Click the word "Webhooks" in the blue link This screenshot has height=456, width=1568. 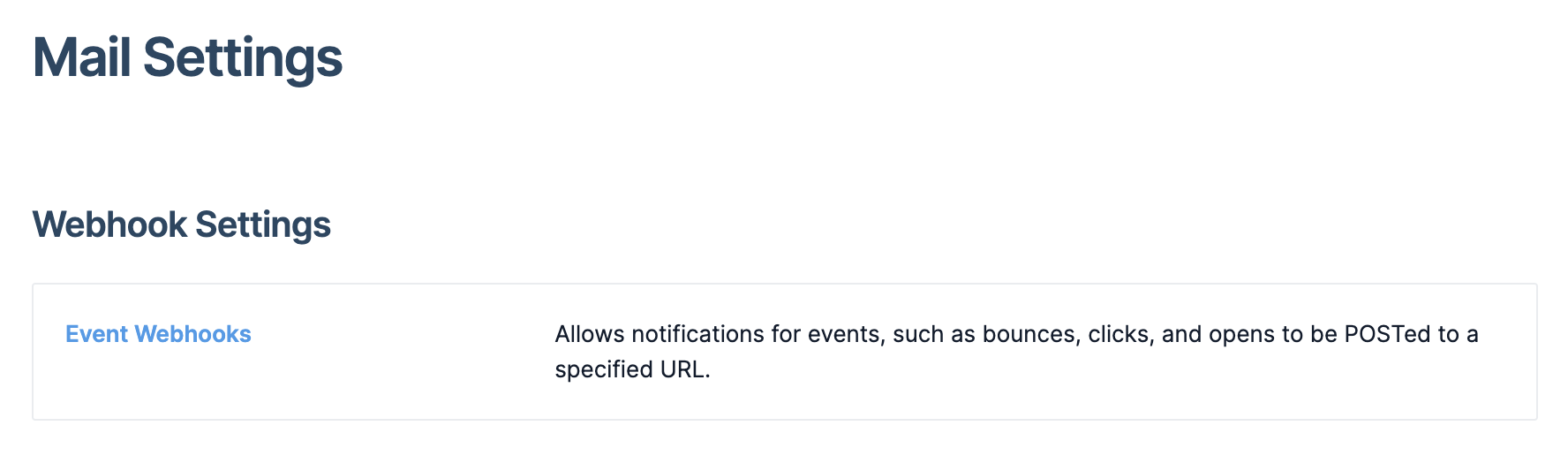[x=192, y=334]
